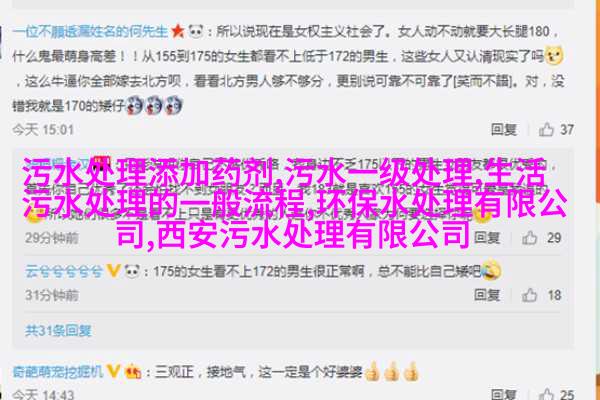The width and height of the screenshot is (600, 400).
Task: Open 一位不愿透露姓名的何先生 profile
Action: tap(90, 31)
